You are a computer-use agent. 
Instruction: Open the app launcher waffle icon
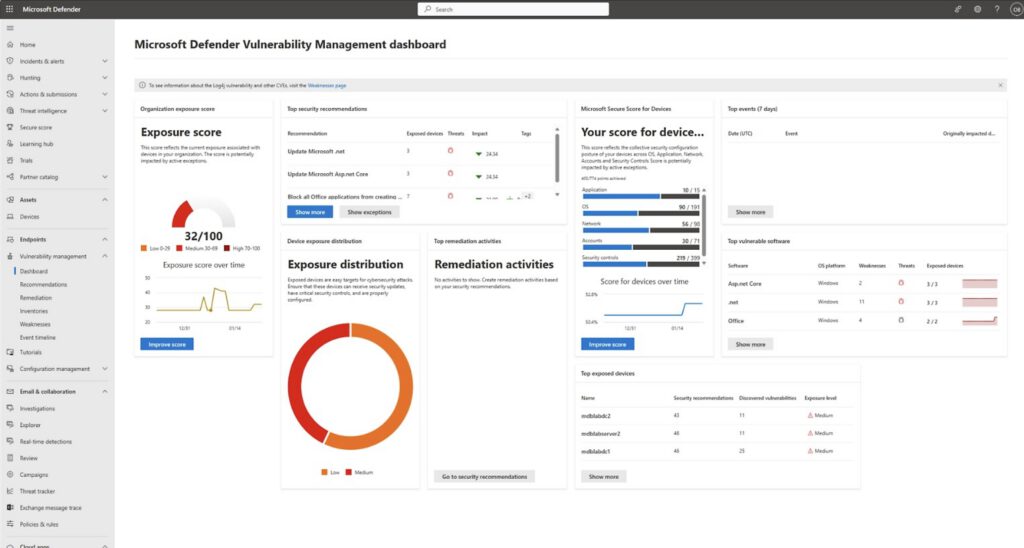point(9,9)
